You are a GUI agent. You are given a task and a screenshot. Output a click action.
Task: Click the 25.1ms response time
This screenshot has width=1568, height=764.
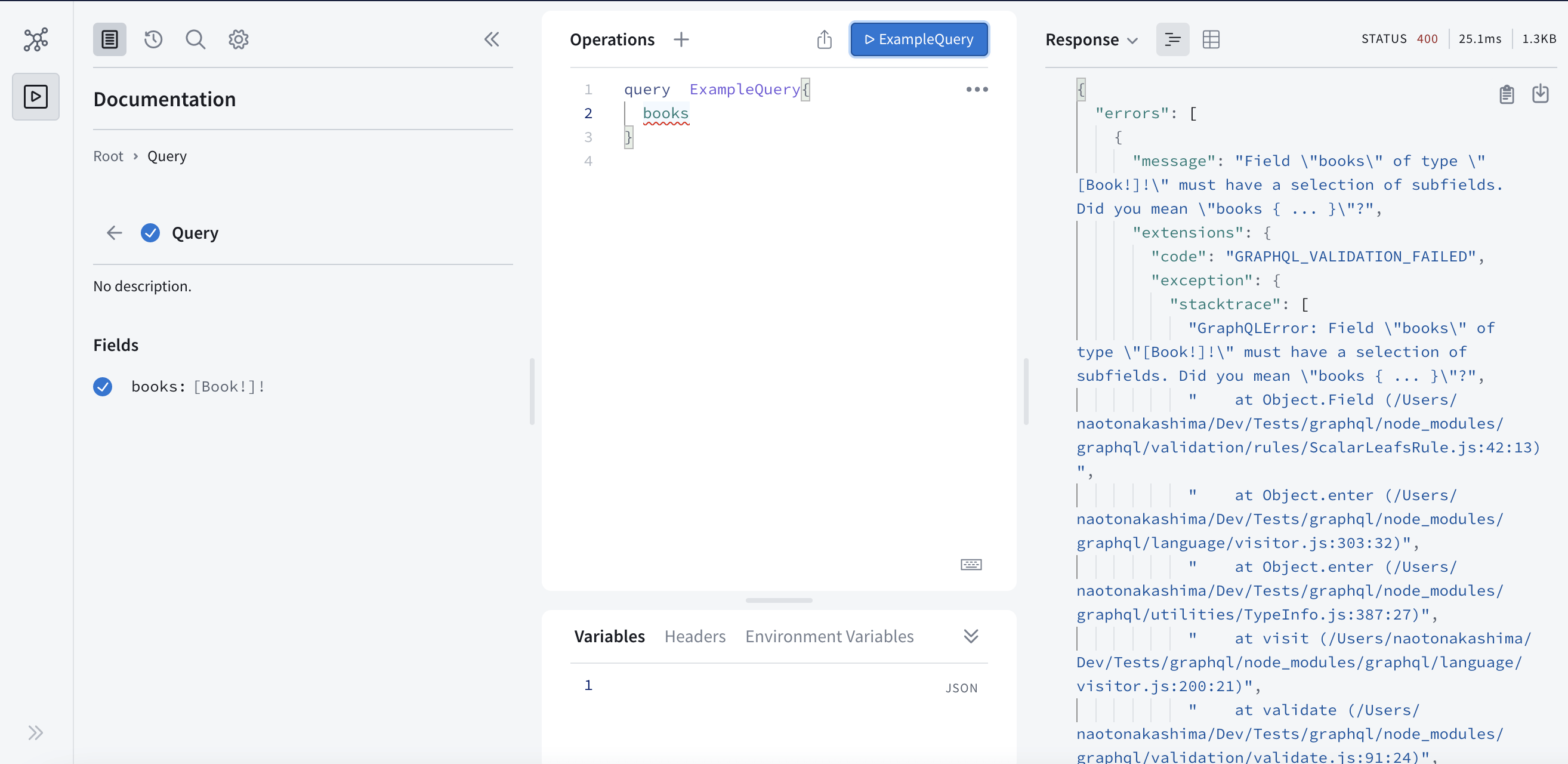[x=1479, y=39]
